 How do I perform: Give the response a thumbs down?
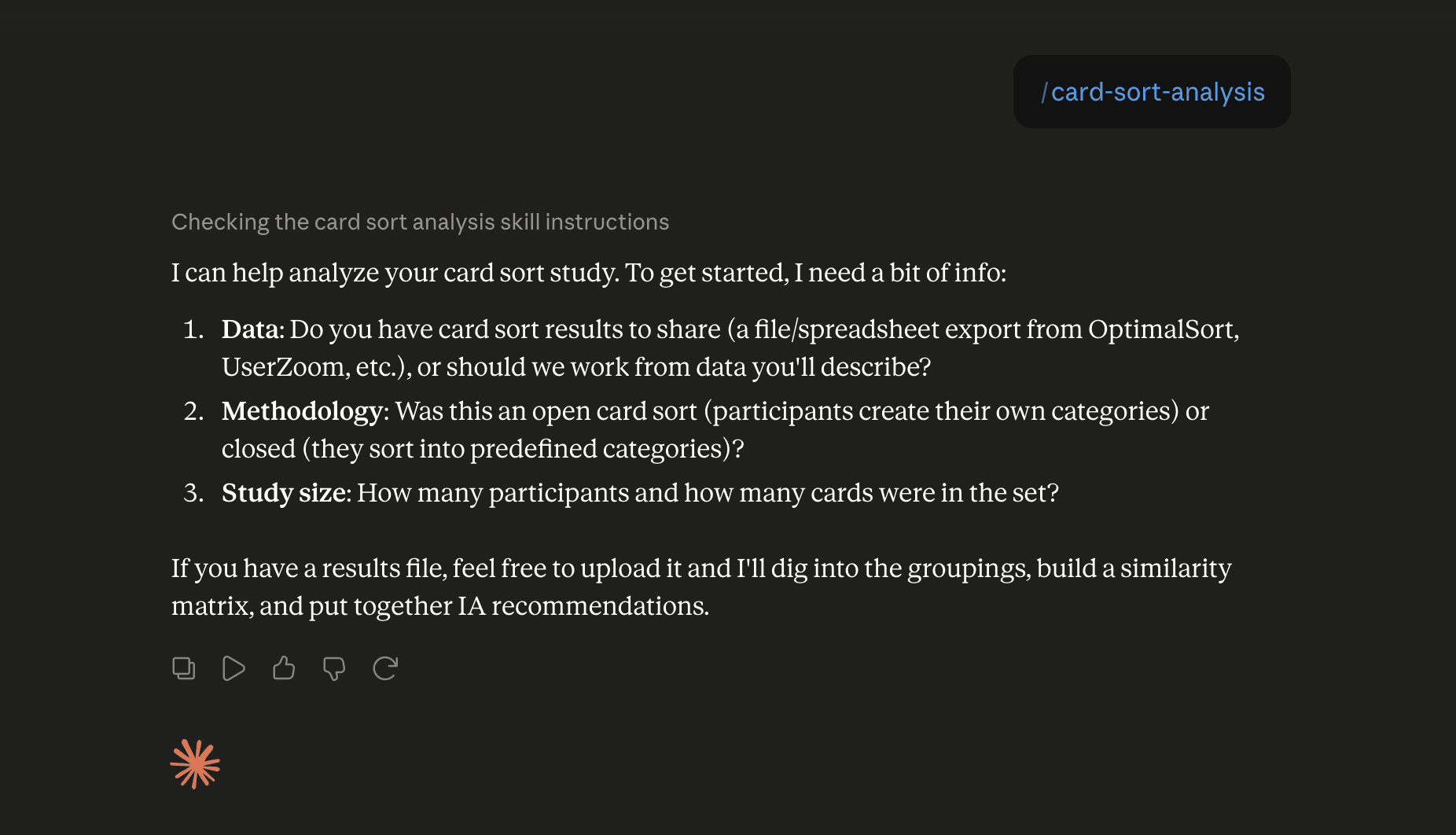click(334, 668)
